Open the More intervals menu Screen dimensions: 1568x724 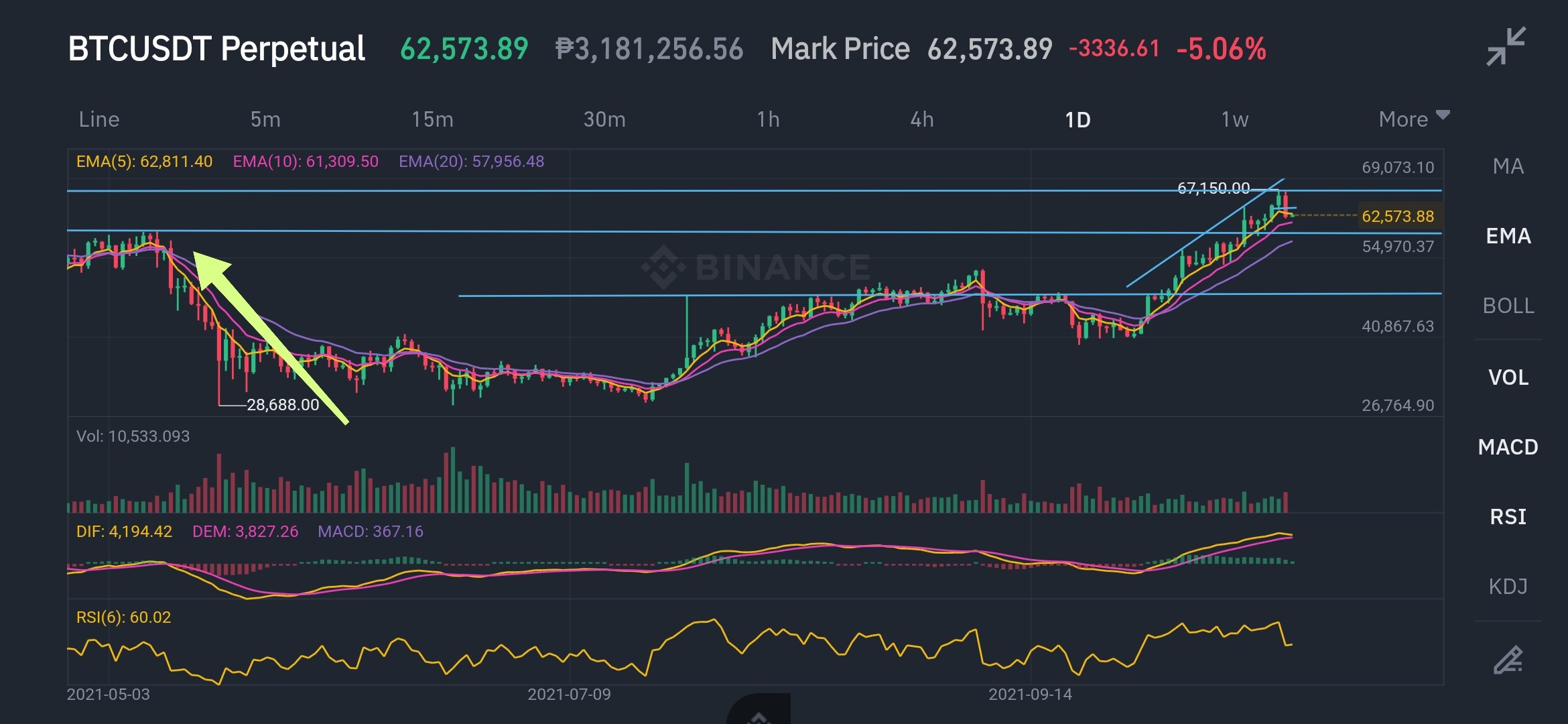[1403, 119]
